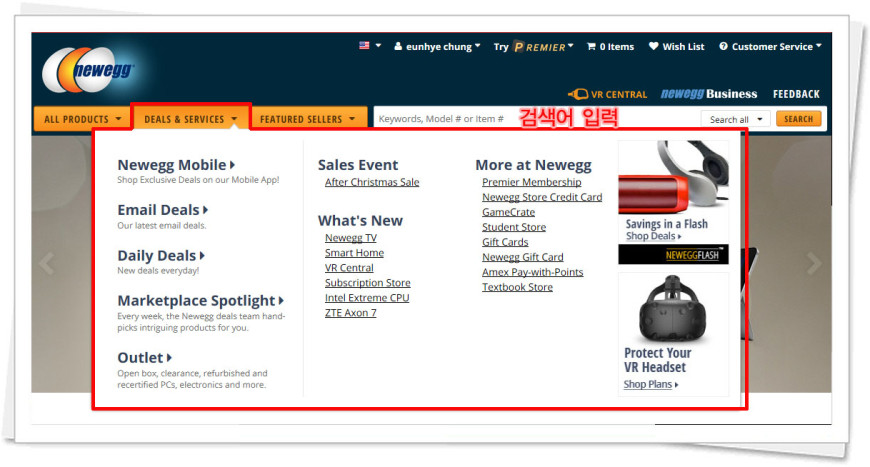Screen dimensions: 870x467
Task: Open the Try Premier dropdown
Action: (533, 47)
